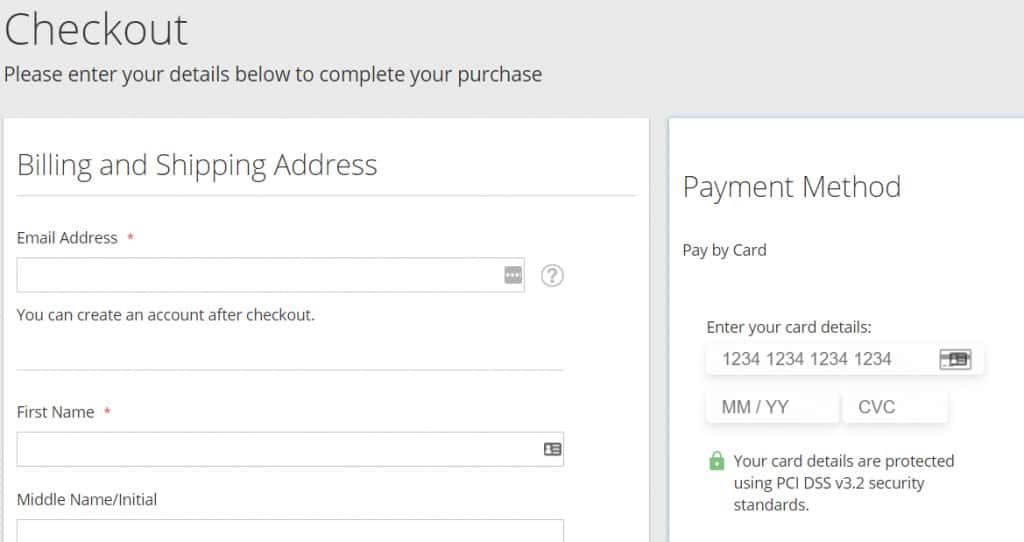This screenshot has width=1024, height=542.
Task: Click the green padlock security icon
Action: pos(716,461)
